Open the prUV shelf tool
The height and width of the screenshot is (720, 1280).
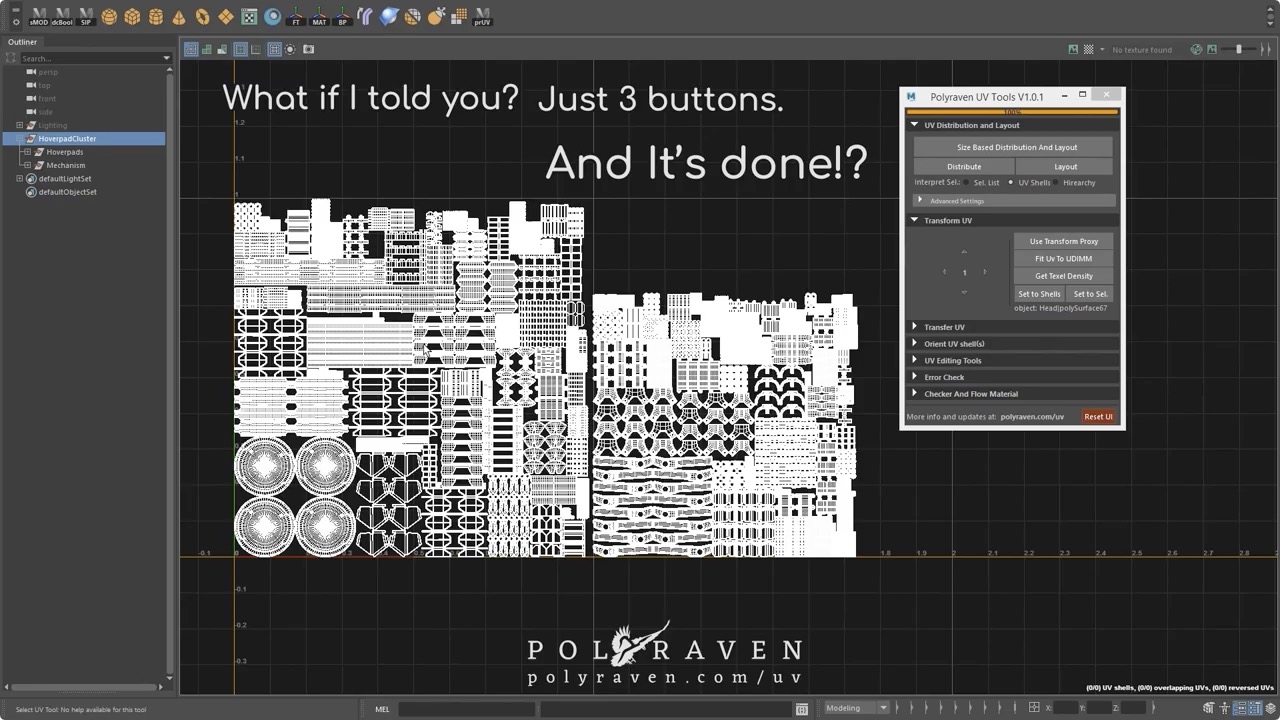click(x=482, y=16)
